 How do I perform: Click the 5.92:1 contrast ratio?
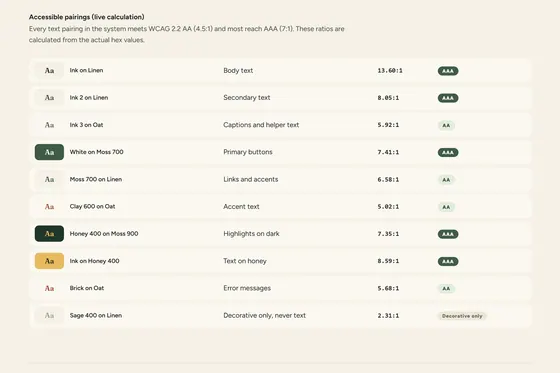coord(388,125)
